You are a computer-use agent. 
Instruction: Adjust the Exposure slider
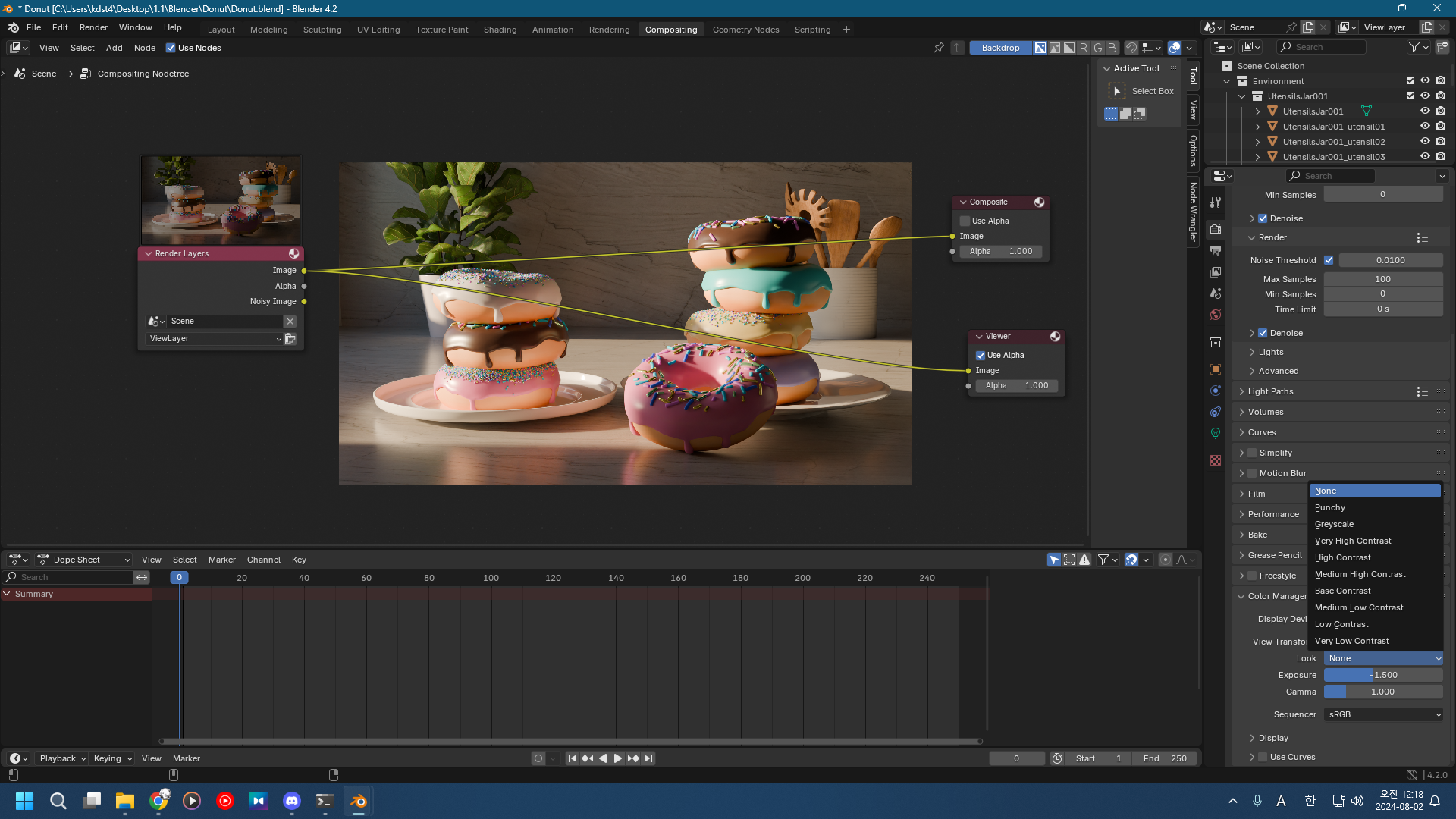[x=1383, y=675]
